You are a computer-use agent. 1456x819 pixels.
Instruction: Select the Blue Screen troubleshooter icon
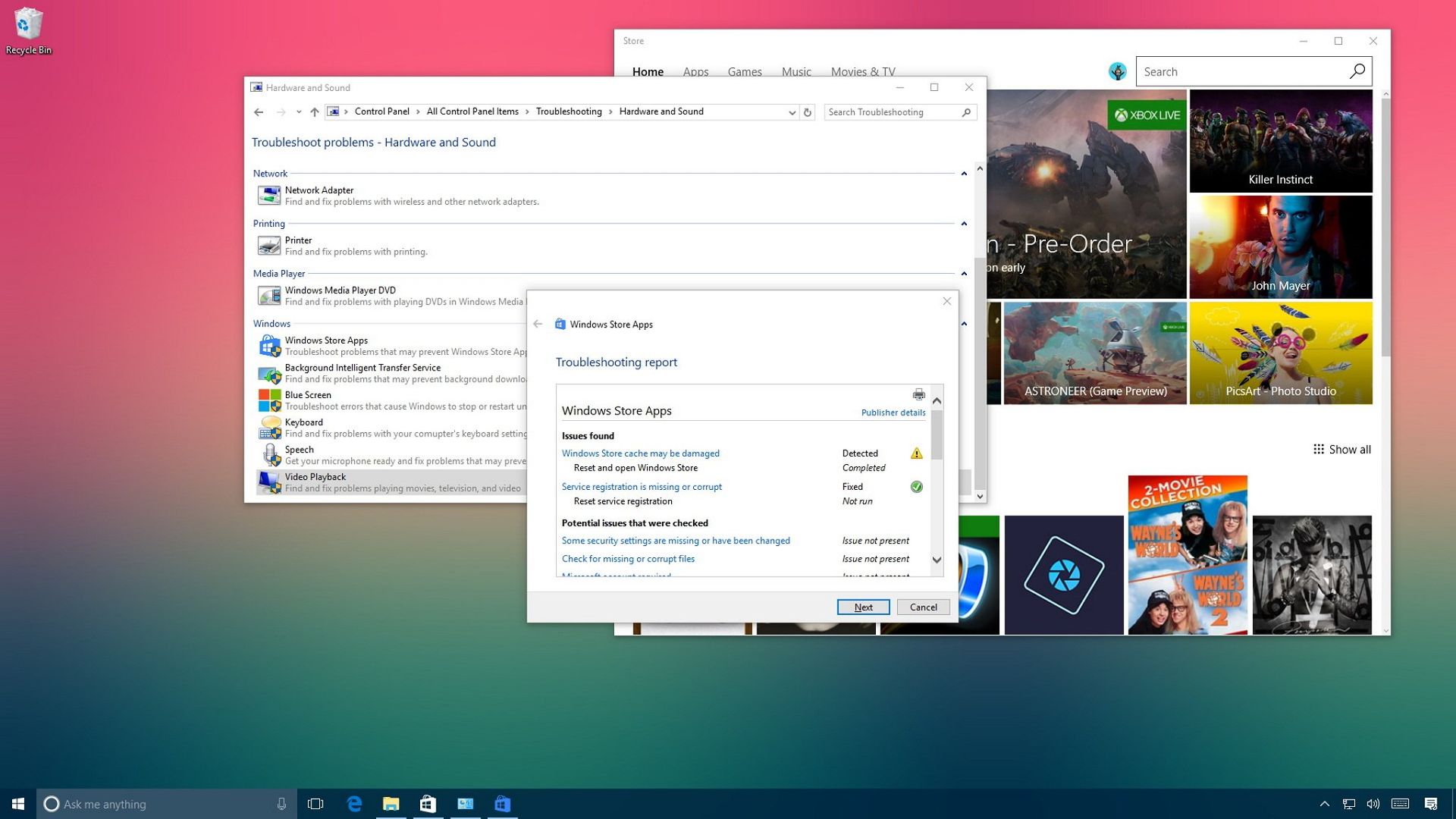coord(269,400)
